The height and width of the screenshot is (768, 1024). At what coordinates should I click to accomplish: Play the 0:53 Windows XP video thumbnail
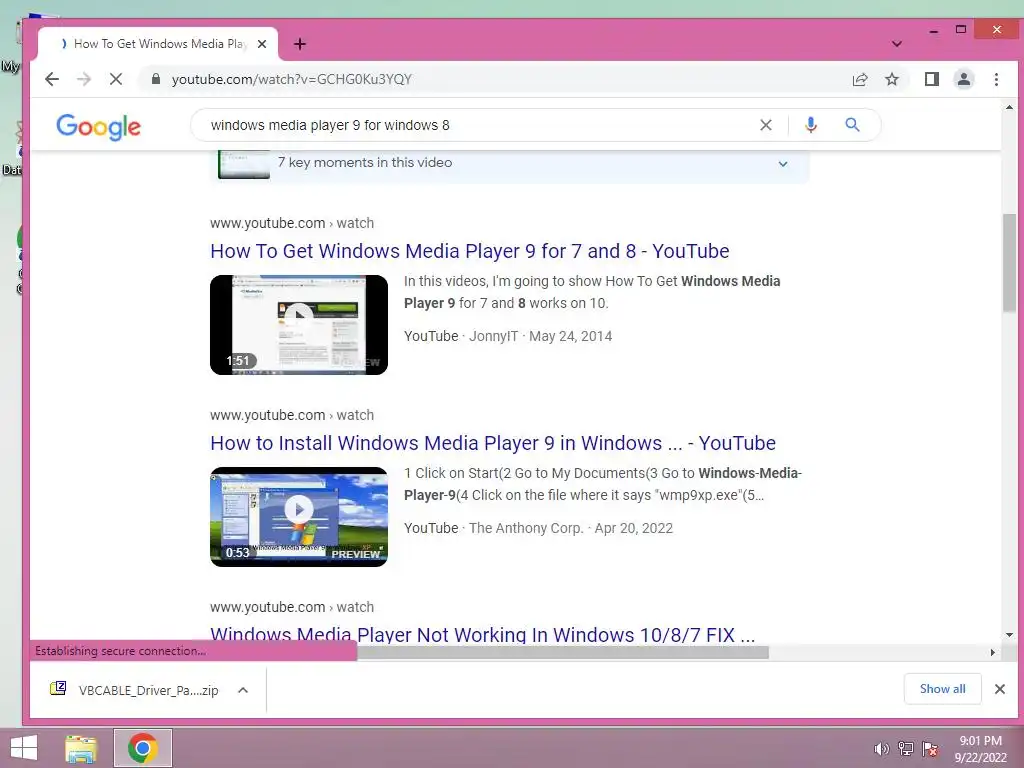pyautogui.click(x=299, y=517)
